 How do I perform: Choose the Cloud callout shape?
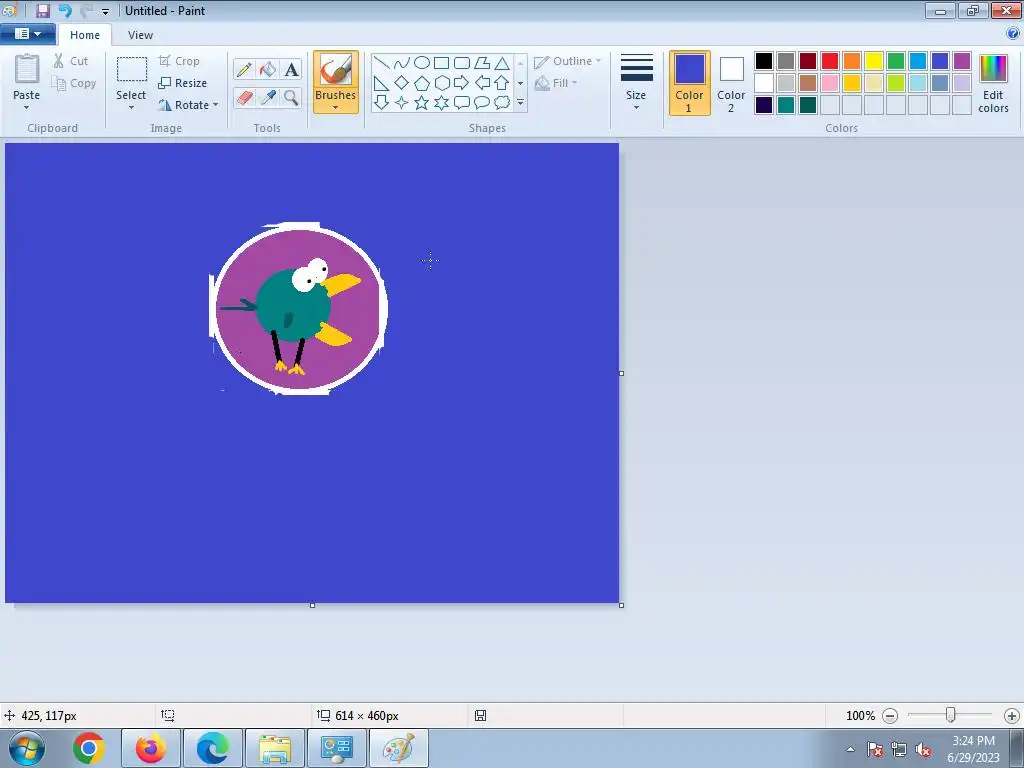pos(502,103)
